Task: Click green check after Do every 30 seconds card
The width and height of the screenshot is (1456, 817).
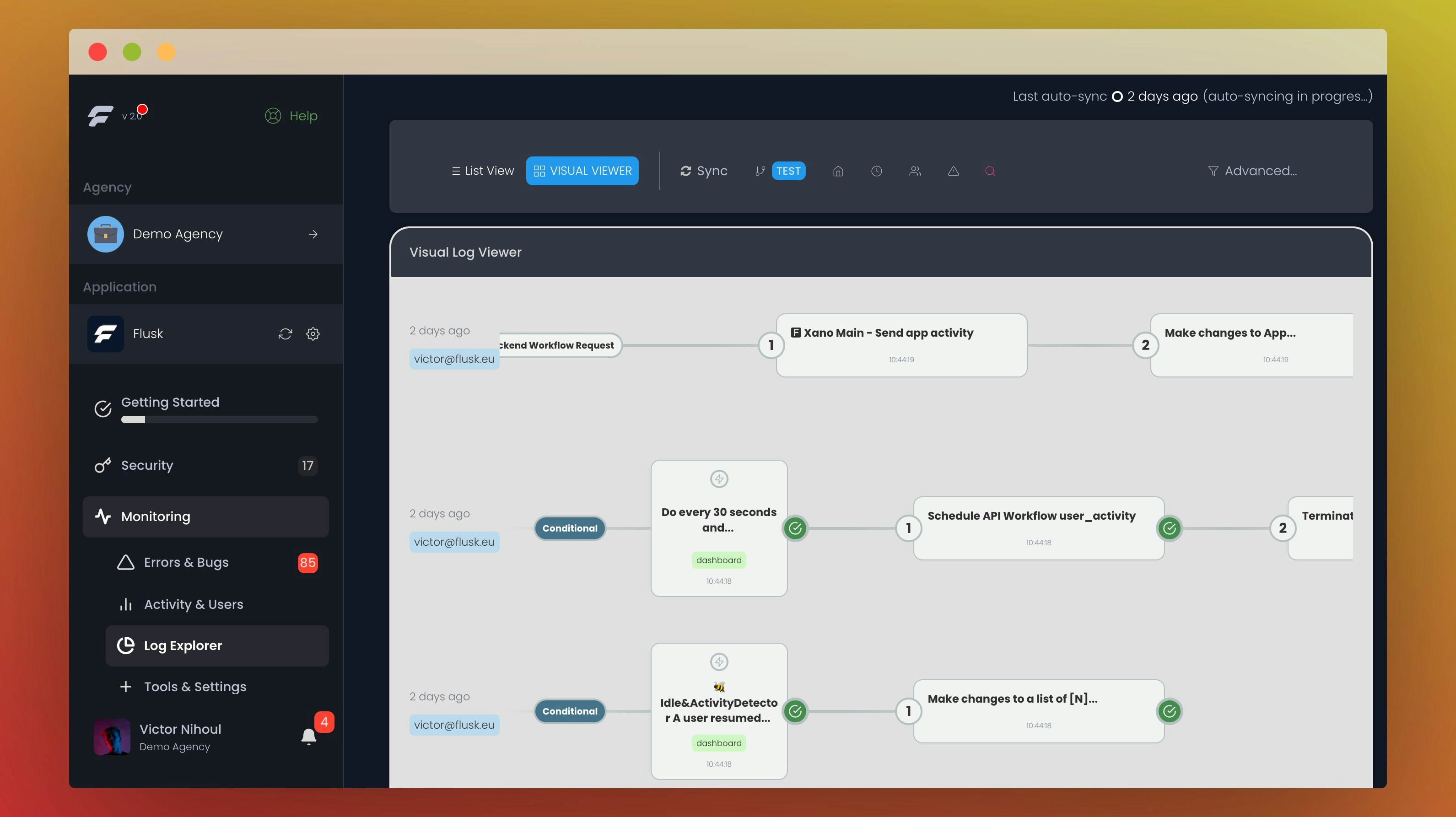Action: (795, 528)
